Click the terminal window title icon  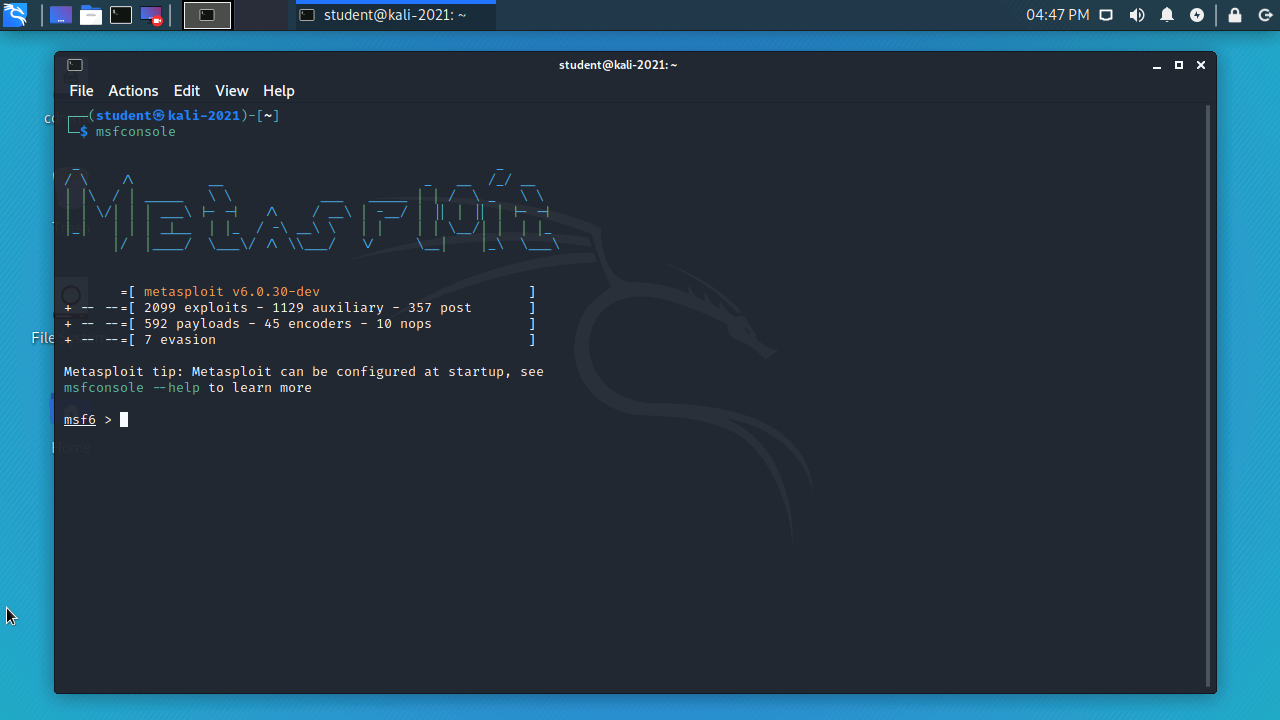click(75, 65)
